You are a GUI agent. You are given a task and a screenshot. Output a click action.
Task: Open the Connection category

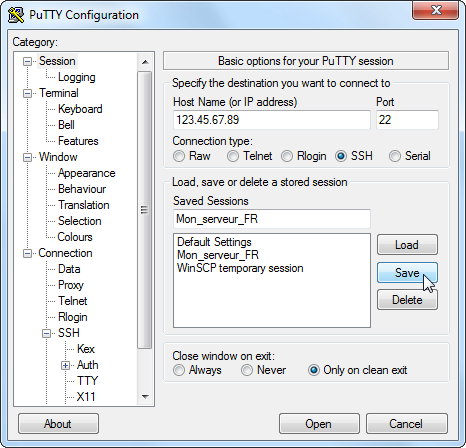[65, 253]
